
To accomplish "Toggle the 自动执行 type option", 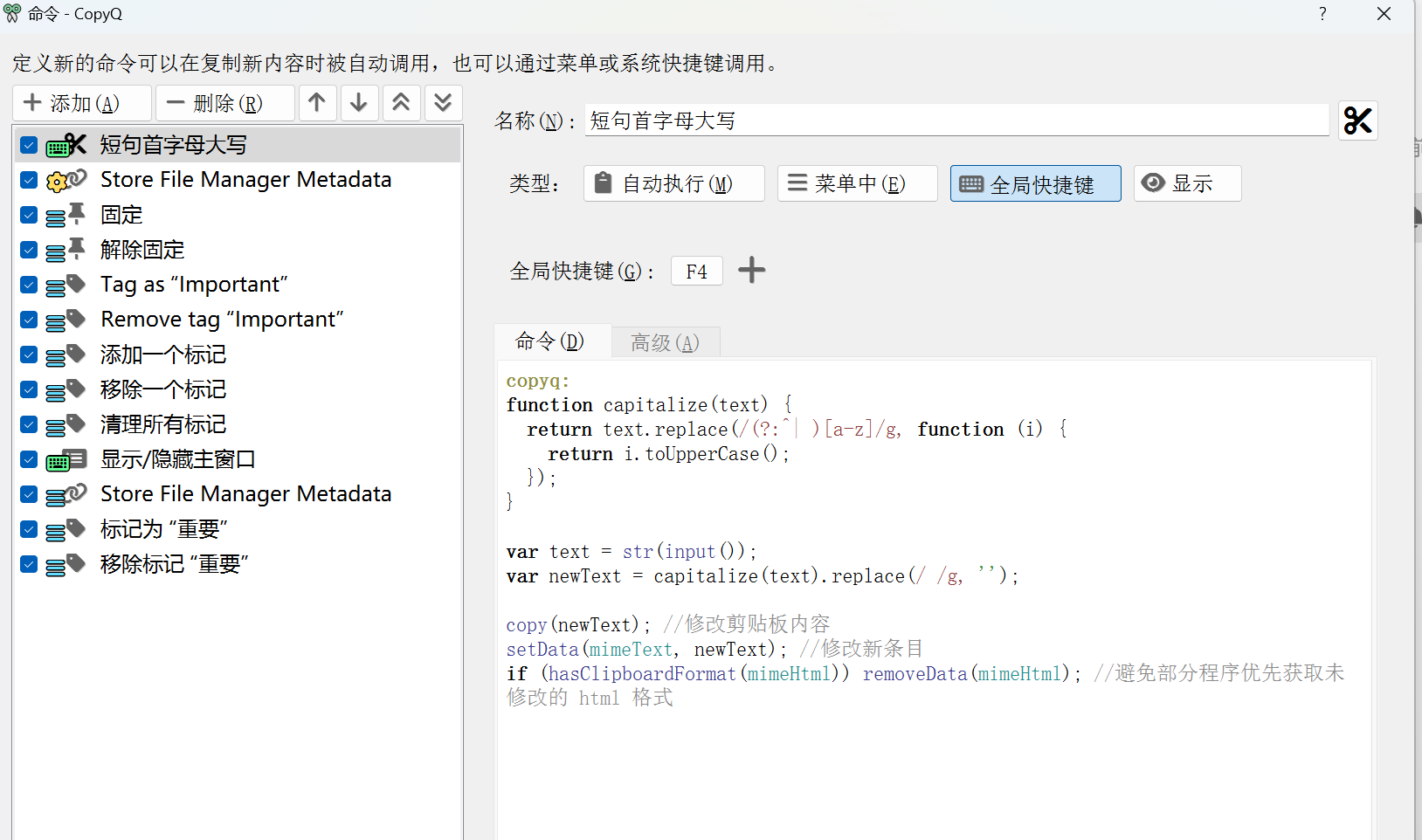I will click(x=673, y=183).
